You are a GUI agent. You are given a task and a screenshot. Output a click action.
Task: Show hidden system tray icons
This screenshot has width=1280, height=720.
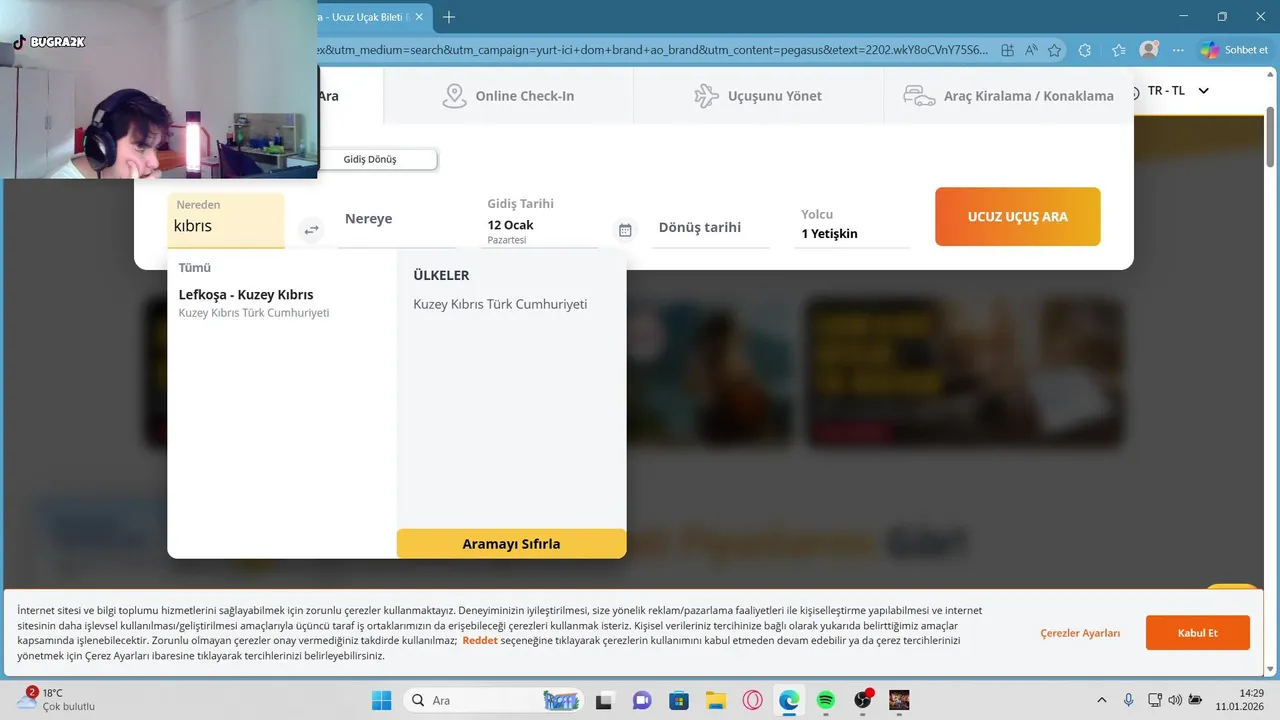coord(1102,700)
